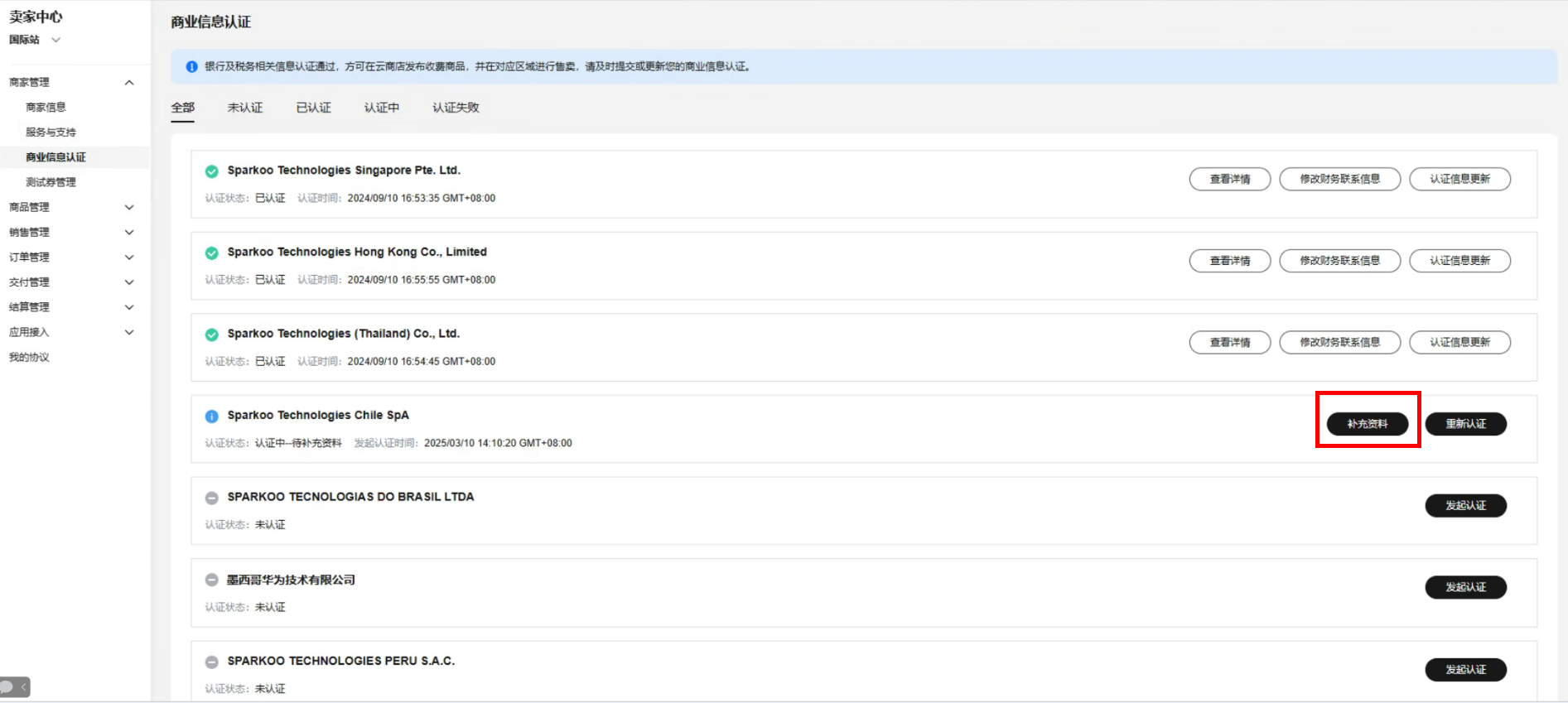The image size is (1568, 703).
Task: Expand the 销售管理 menu section
Action: [x=129, y=233]
